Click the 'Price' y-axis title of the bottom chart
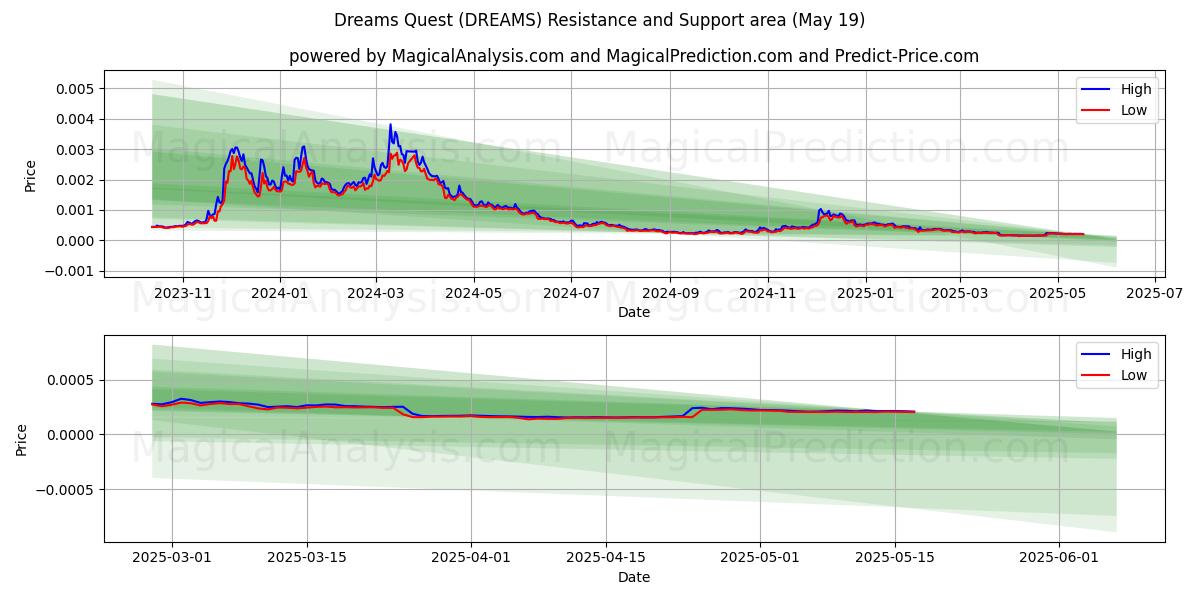This screenshot has width=1200, height=600. point(22,440)
